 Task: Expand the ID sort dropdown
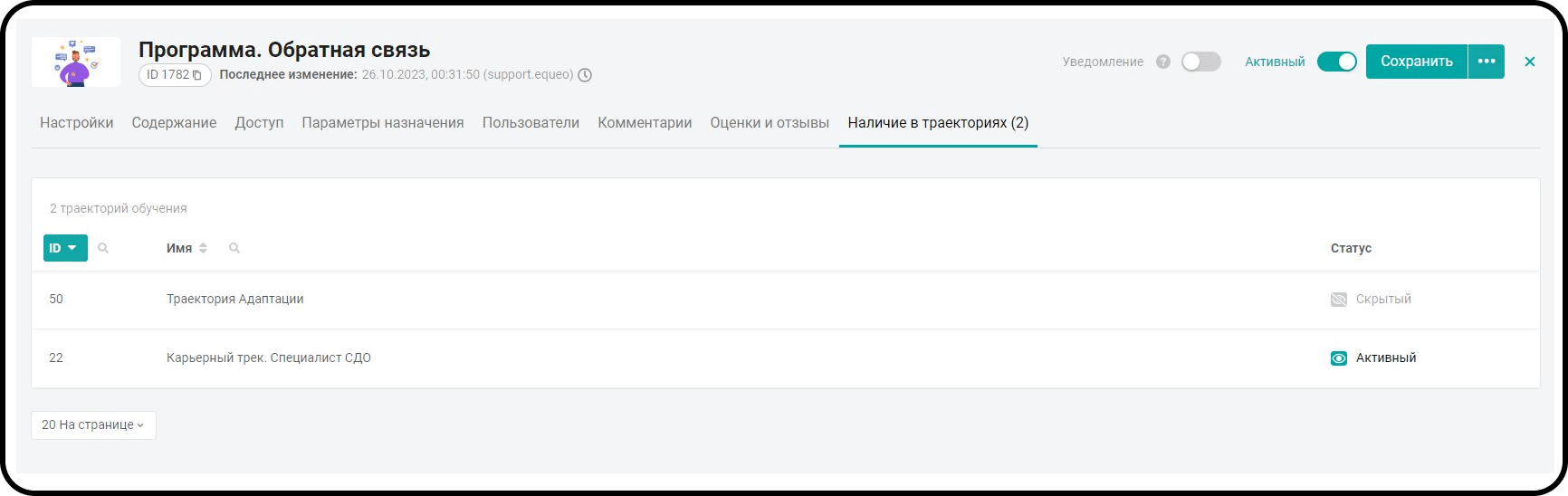65,248
